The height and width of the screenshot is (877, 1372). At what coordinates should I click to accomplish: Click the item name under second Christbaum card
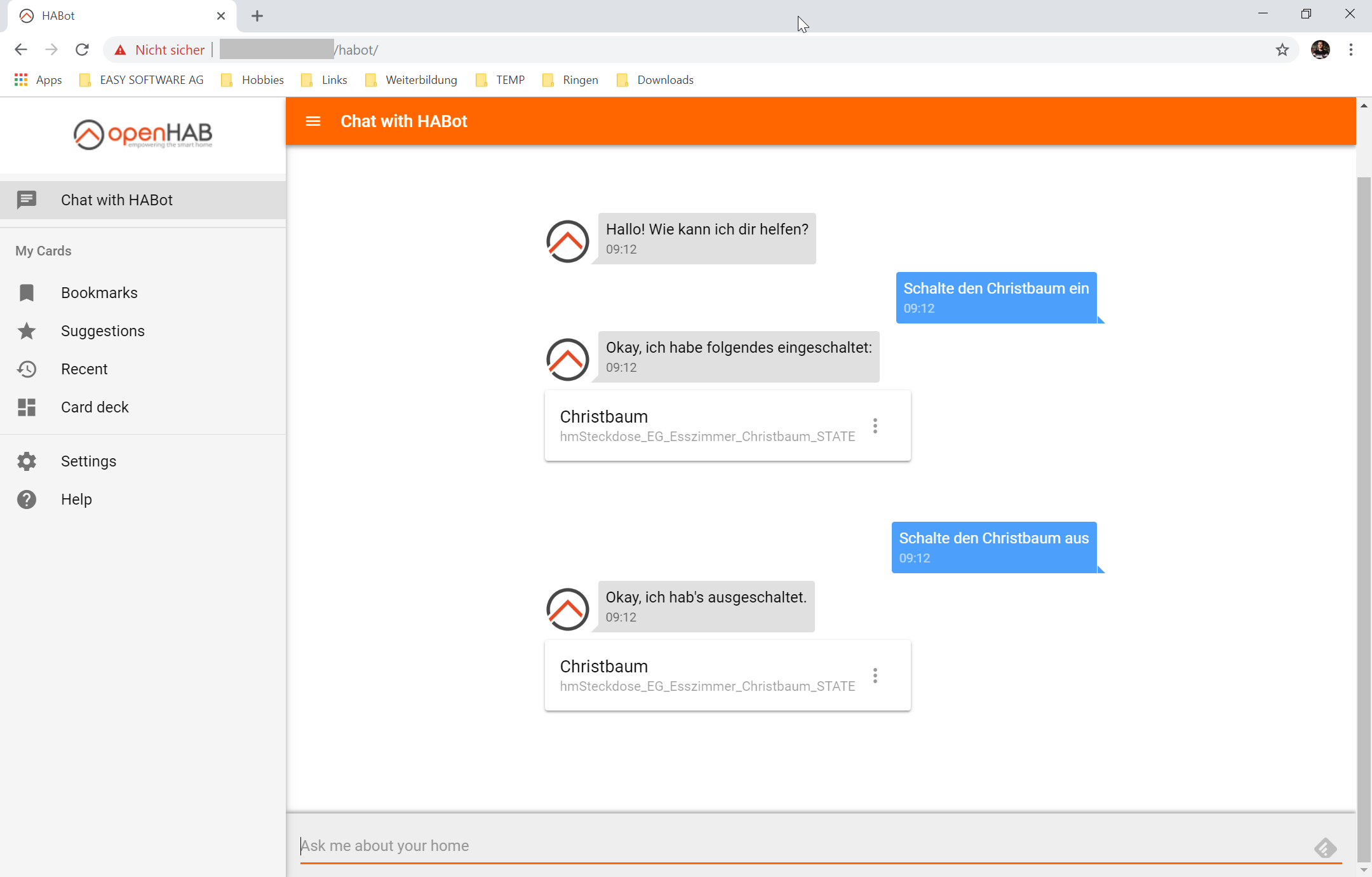[708, 686]
